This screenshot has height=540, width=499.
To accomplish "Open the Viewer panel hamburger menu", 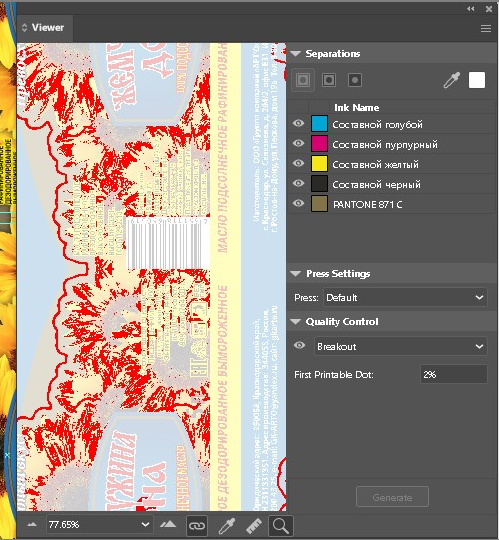I will click(486, 29).
